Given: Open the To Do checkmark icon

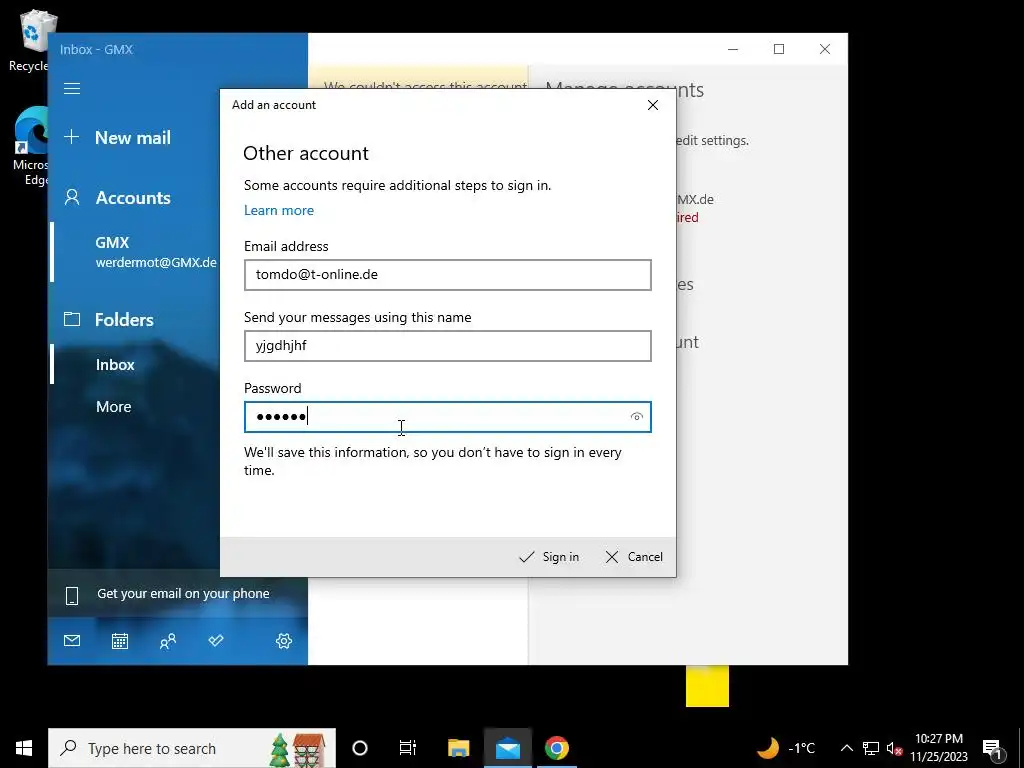Looking at the screenshot, I should 216,641.
